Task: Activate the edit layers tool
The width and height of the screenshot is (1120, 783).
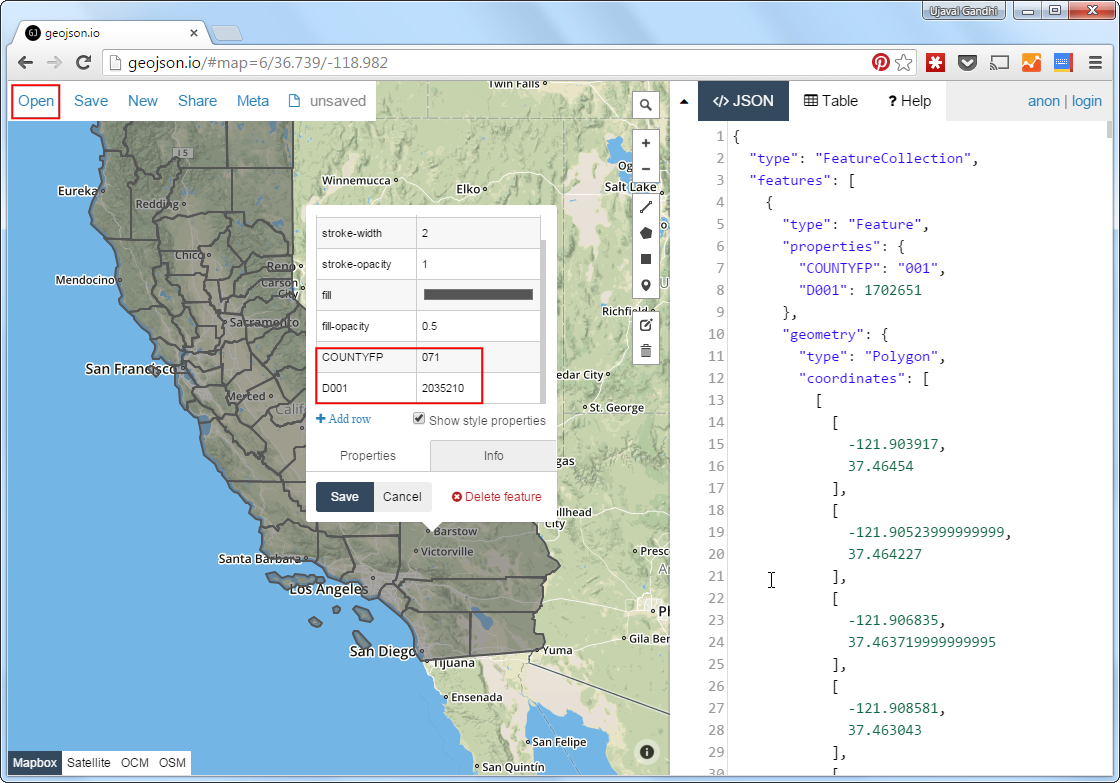Action: tap(645, 324)
